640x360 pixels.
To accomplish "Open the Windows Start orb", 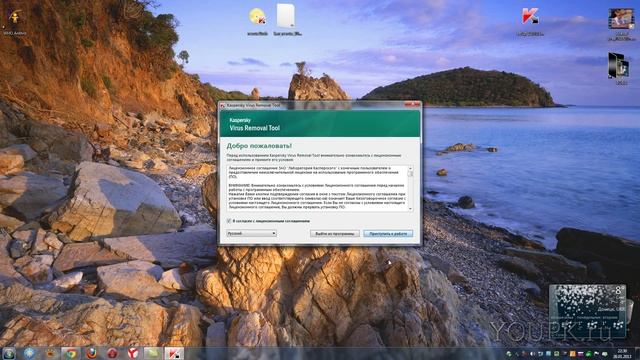I will [9, 353].
